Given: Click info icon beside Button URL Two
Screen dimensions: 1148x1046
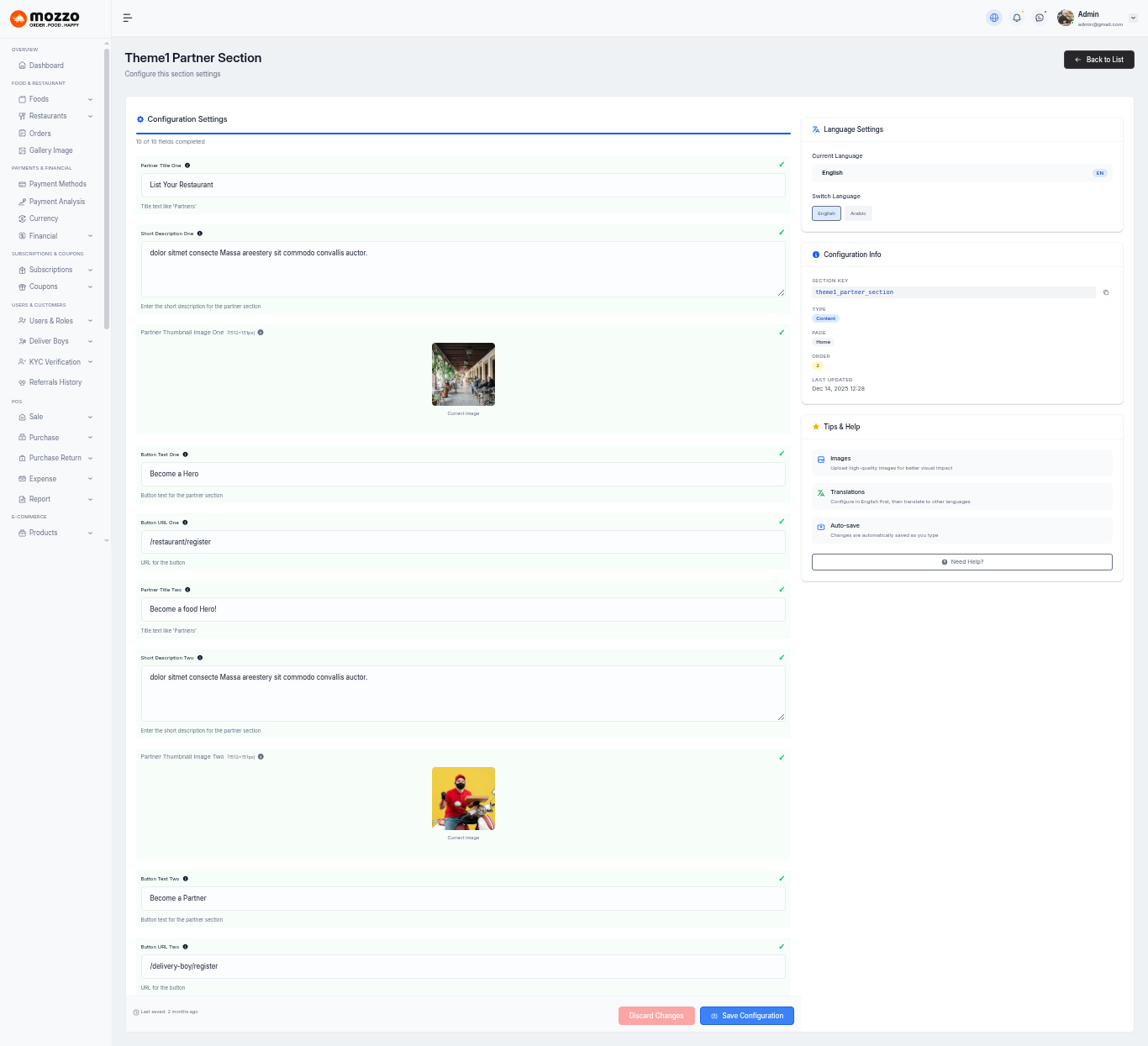Looking at the screenshot, I should click(186, 947).
